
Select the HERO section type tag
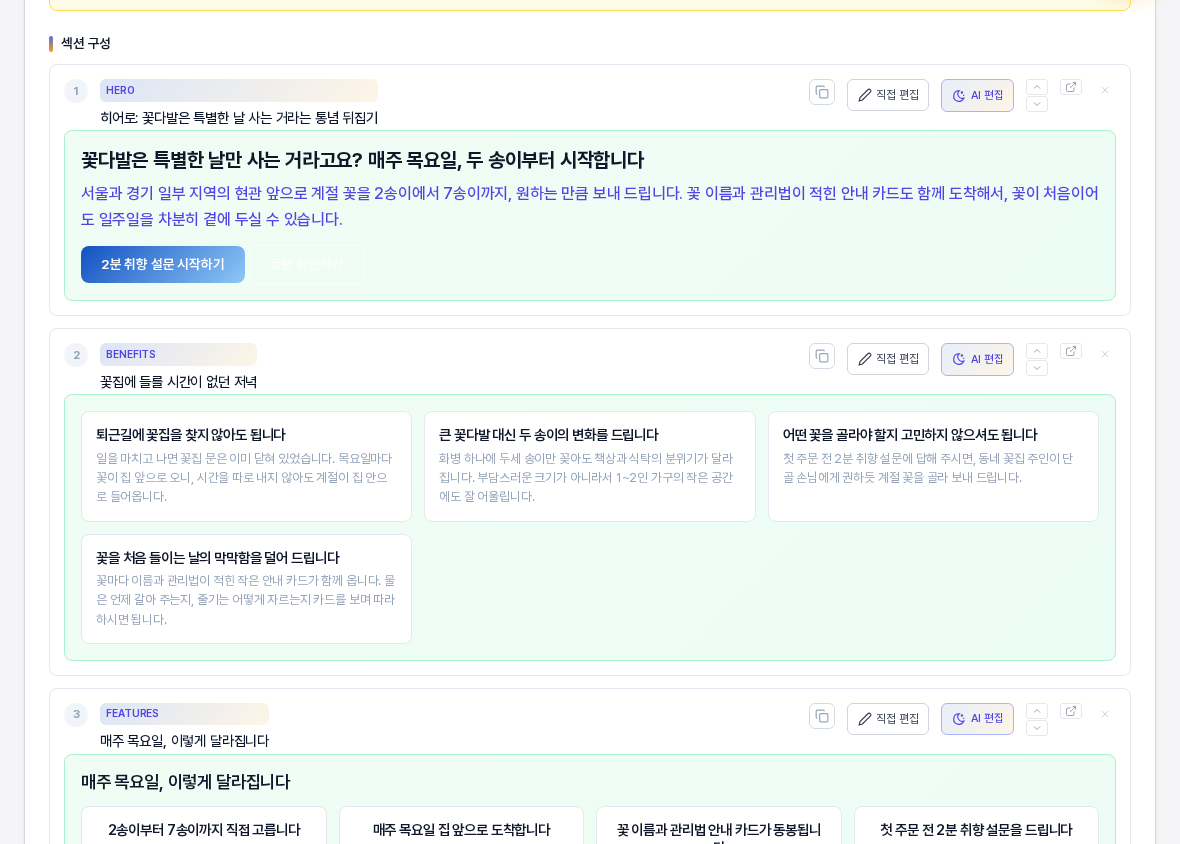(239, 90)
